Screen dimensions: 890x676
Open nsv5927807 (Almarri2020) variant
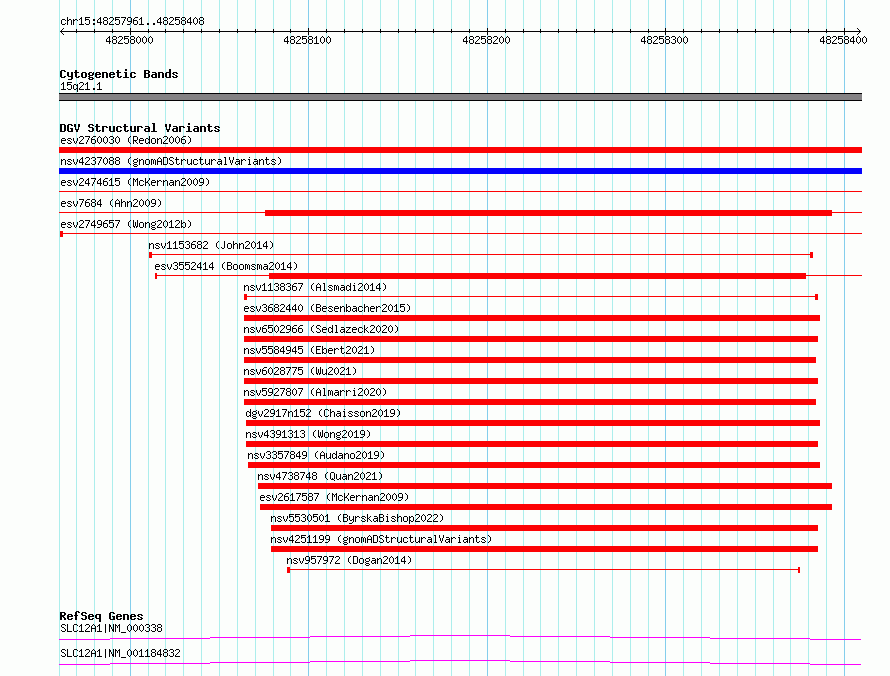coord(315,392)
